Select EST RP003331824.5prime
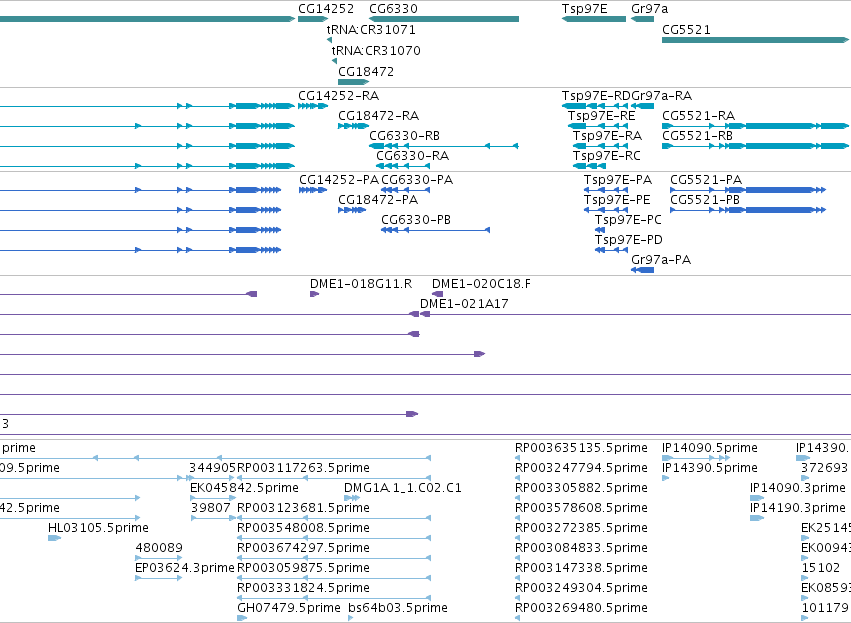 tap(303, 588)
